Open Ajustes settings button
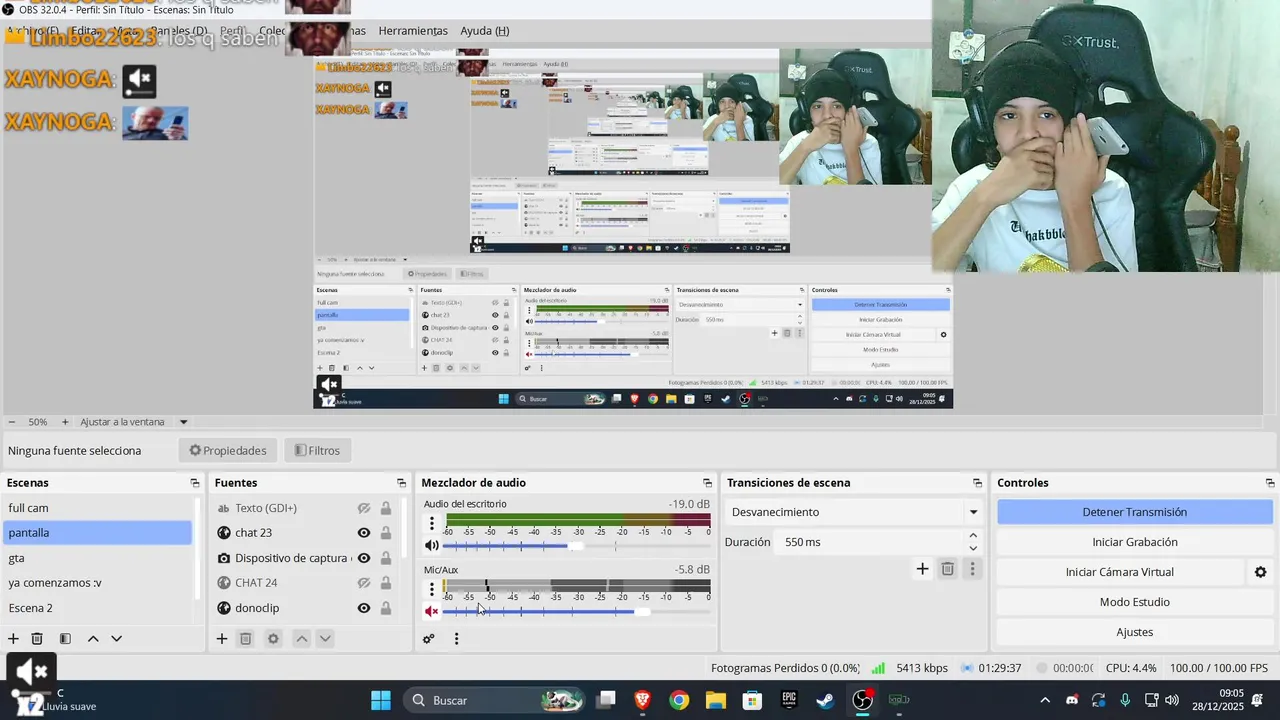The width and height of the screenshot is (1280, 720). click(1135, 632)
